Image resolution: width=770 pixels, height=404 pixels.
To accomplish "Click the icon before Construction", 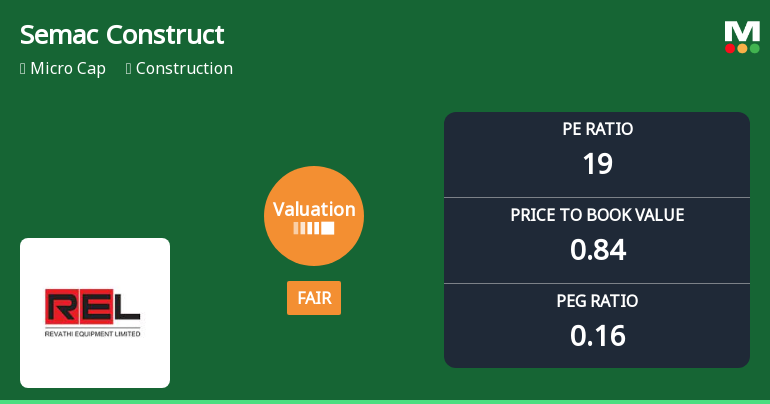I will (x=129, y=69).
